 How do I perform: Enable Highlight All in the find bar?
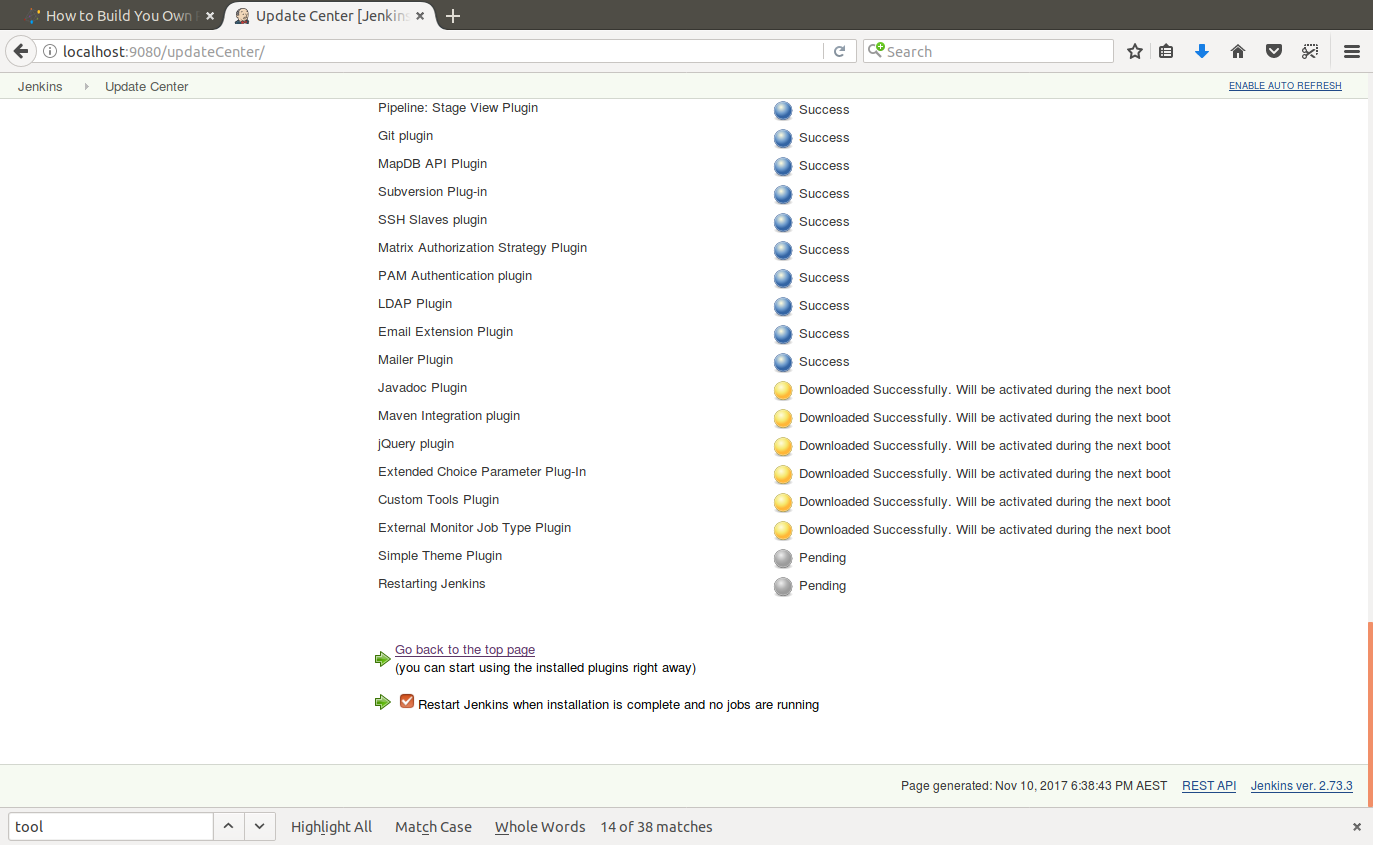(x=331, y=826)
